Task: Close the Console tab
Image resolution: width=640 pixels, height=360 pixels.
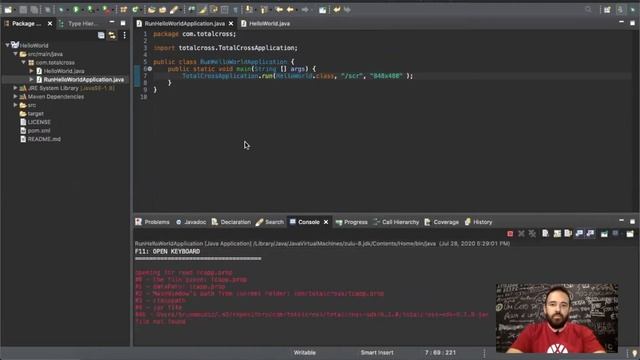Action: point(326,222)
